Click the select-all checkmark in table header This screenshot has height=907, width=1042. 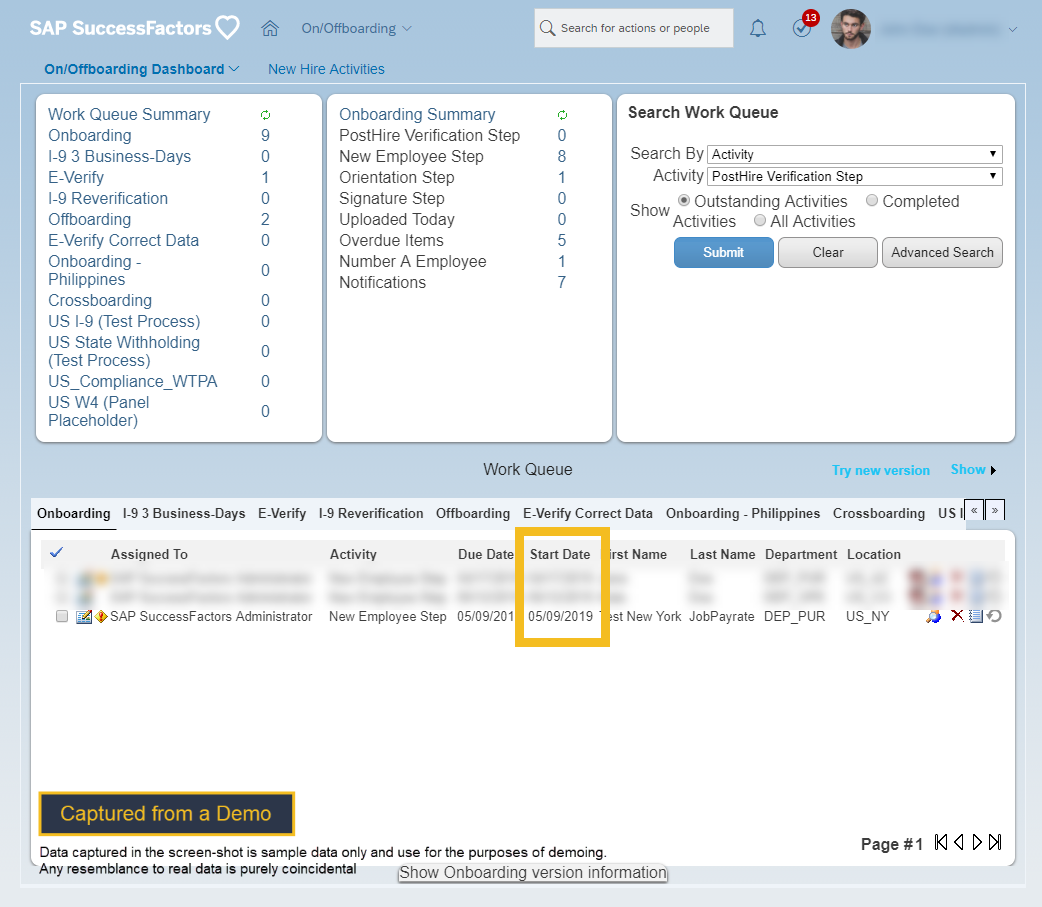[56, 552]
